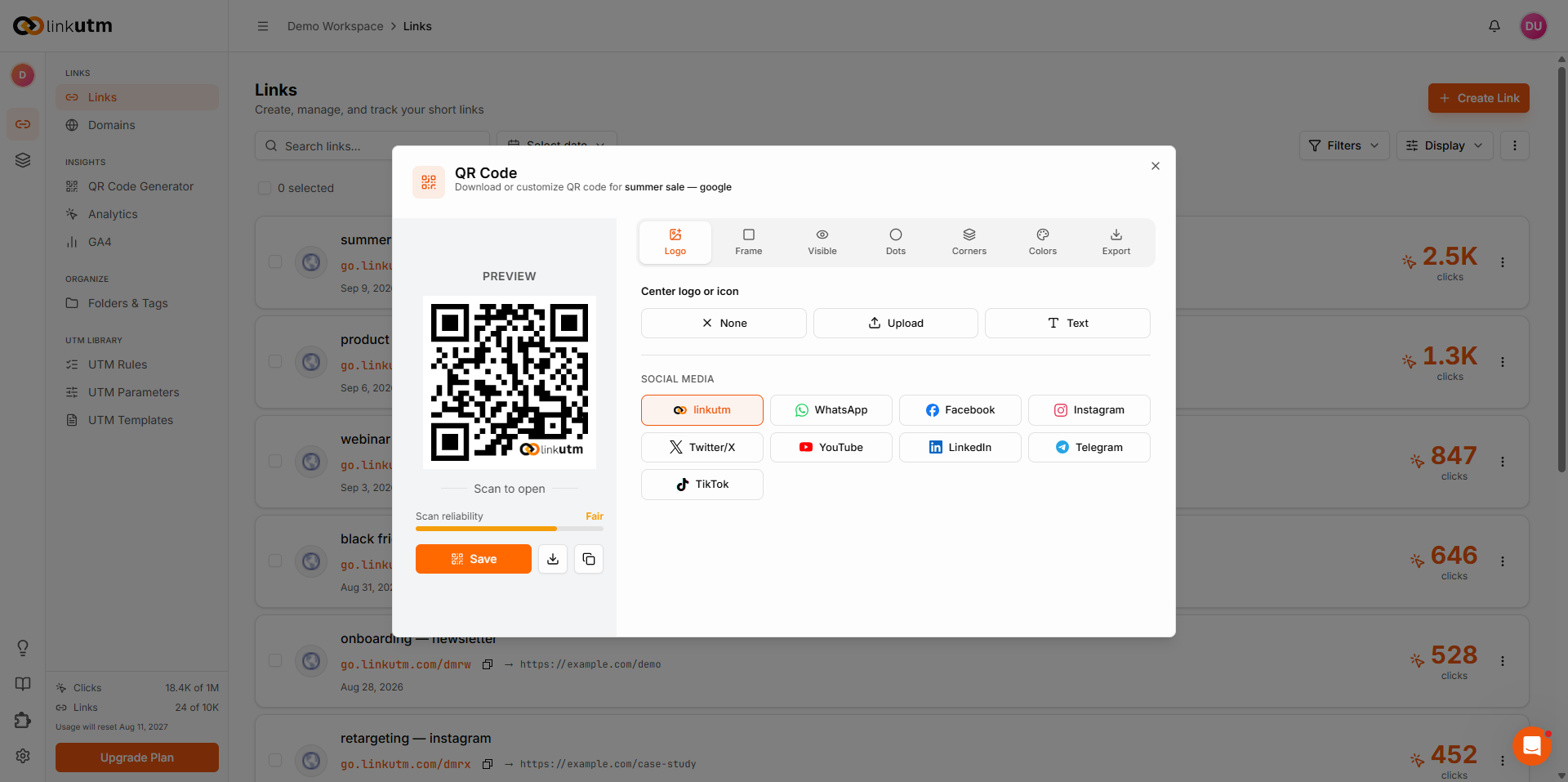Close the QR Code dialog
1568x782 pixels.
click(1155, 166)
